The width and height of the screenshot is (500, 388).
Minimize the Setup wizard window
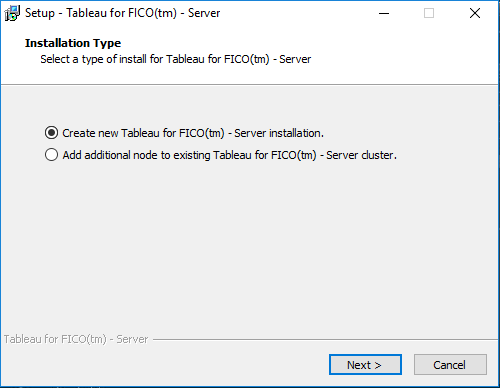384,13
